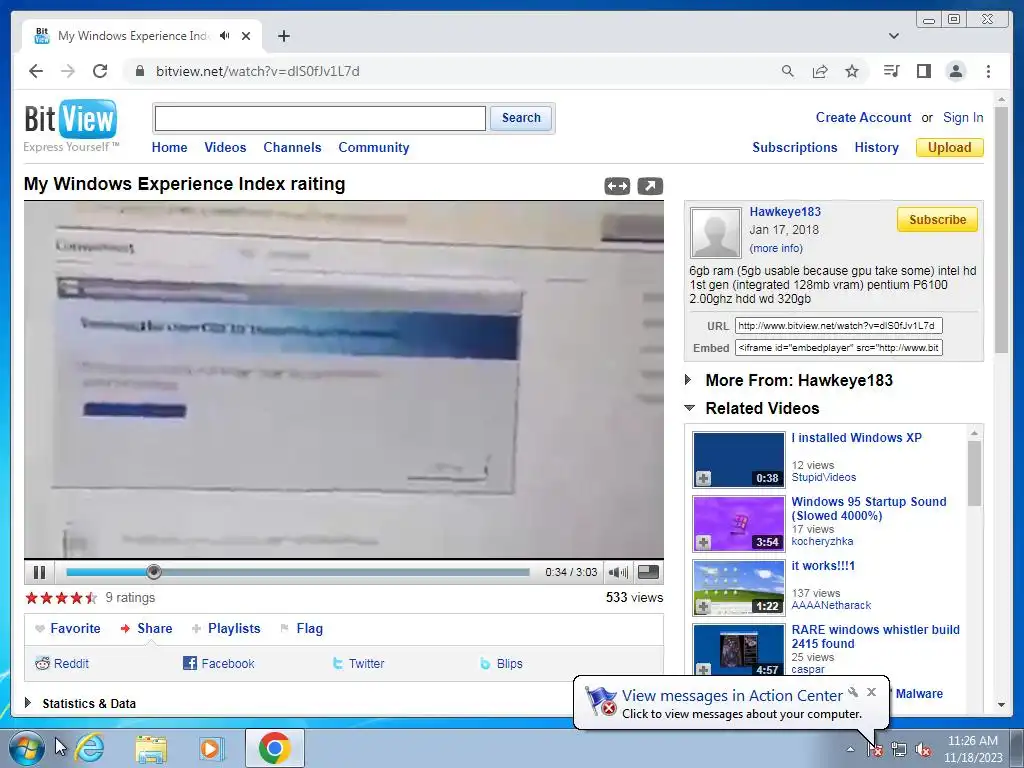Add 'it works!!!1' to queue plus icon
The image size is (1024, 768).
coord(703,607)
